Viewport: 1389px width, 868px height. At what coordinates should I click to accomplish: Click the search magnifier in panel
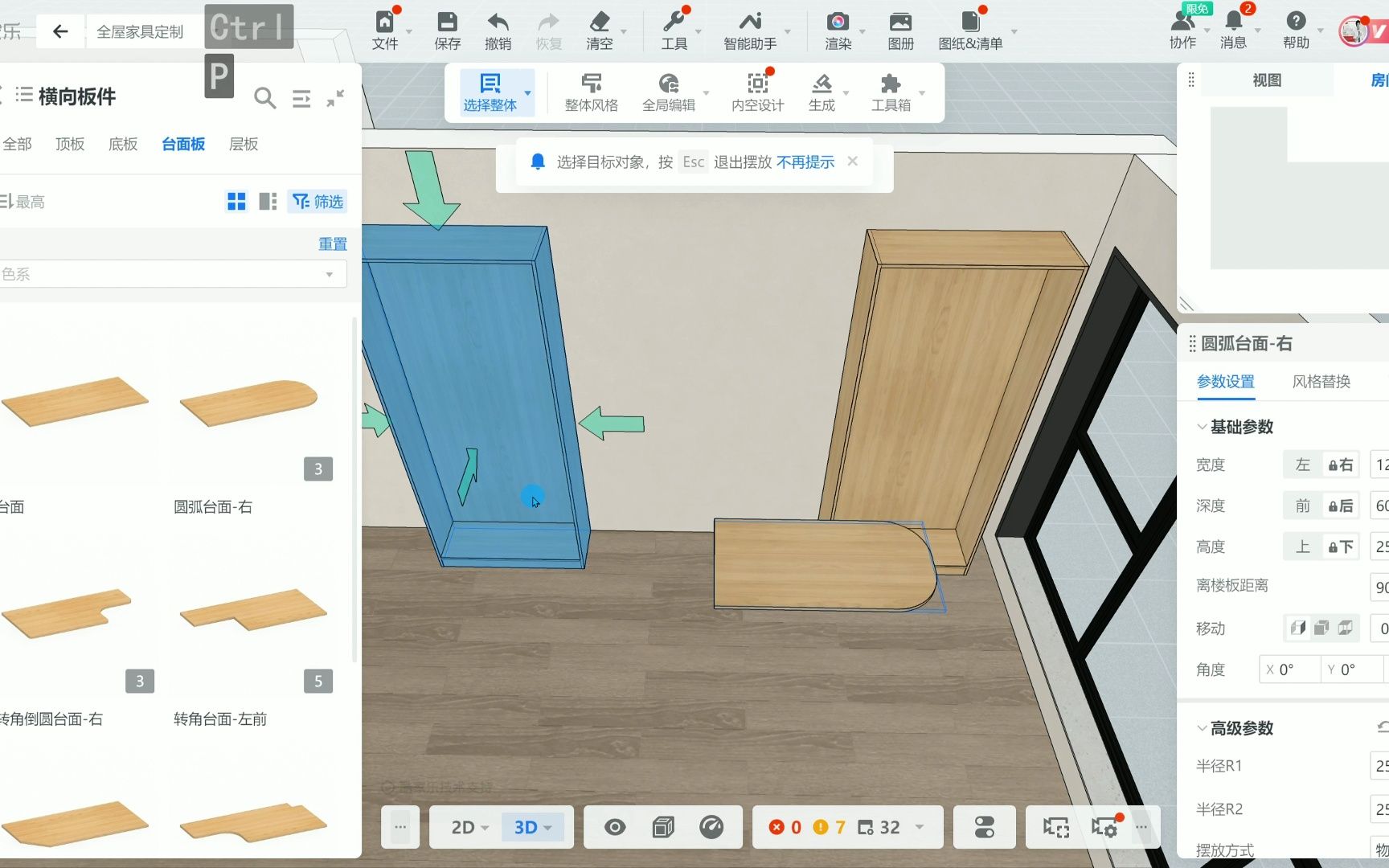(264, 98)
